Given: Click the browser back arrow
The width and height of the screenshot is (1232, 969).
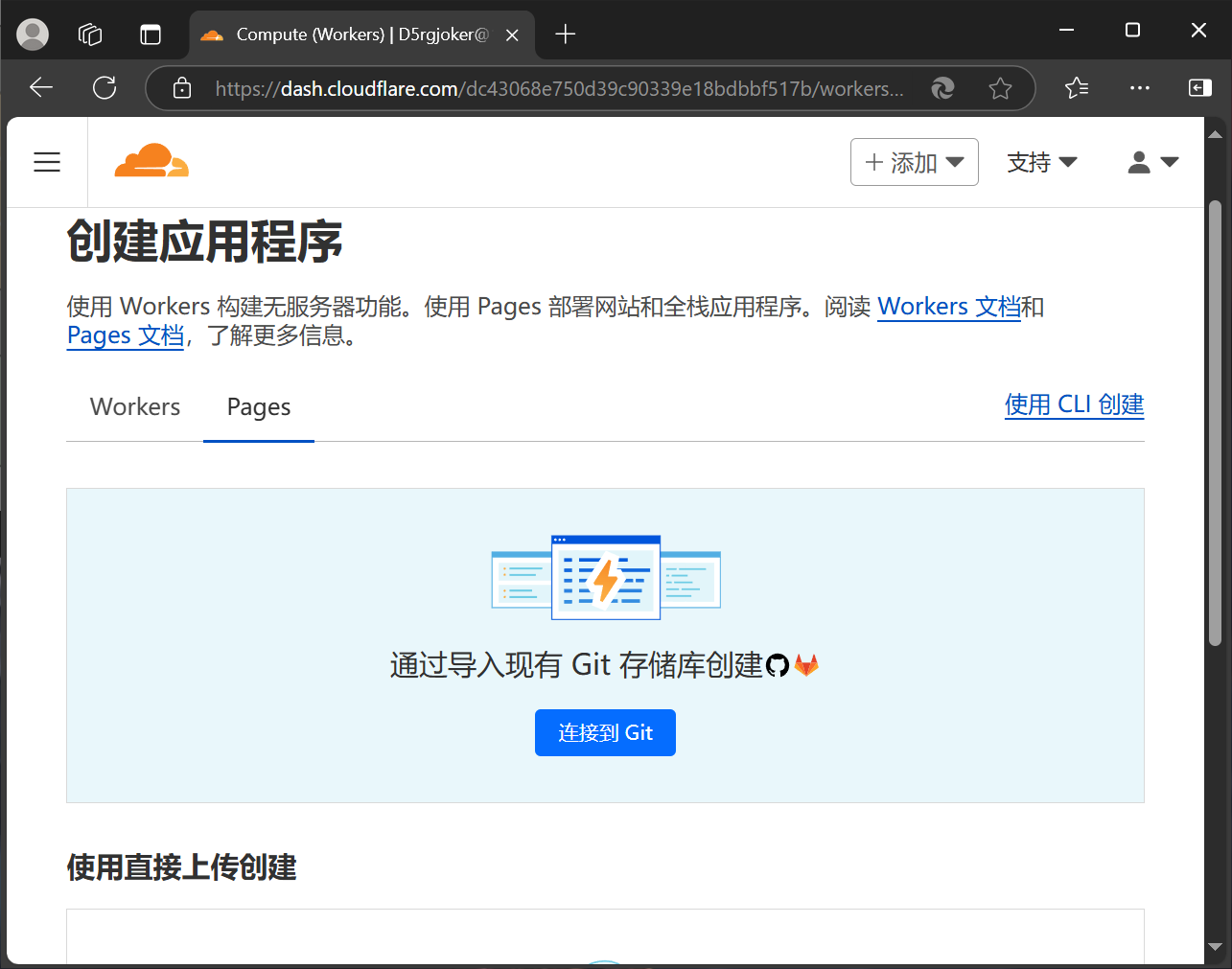Looking at the screenshot, I should pos(41,88).
